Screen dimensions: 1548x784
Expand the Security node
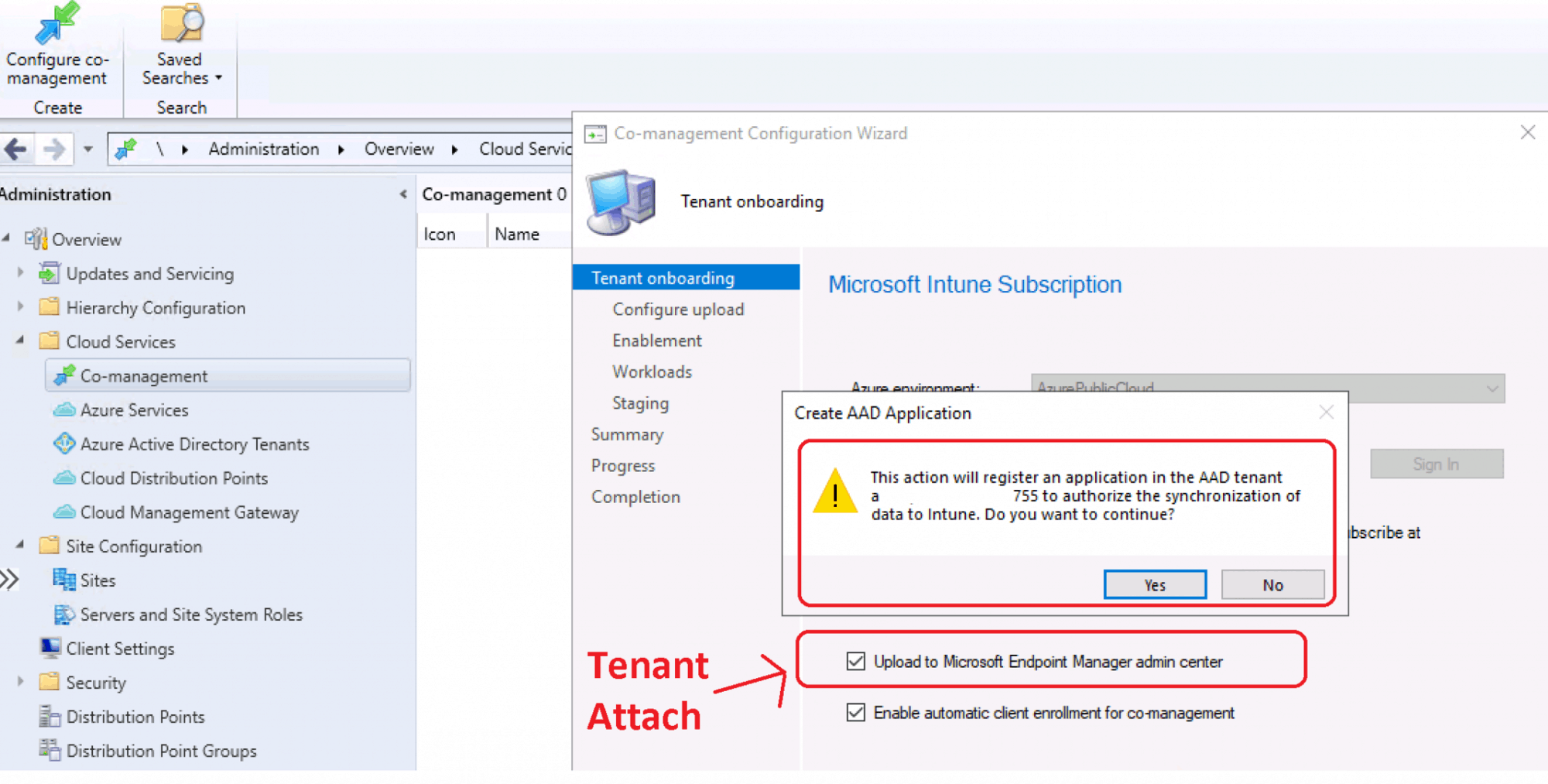pos(20,681)
